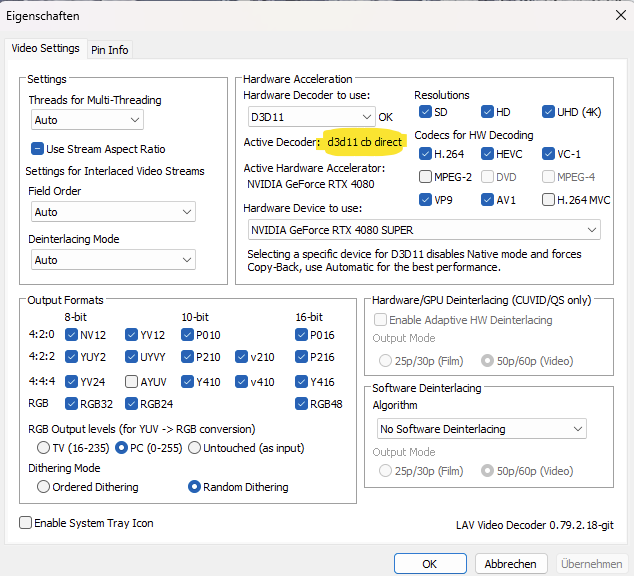Toggle Use Stream Aspect Ratio checkbox
This screenshot has height=576, width=634.
tap(37, 149)
